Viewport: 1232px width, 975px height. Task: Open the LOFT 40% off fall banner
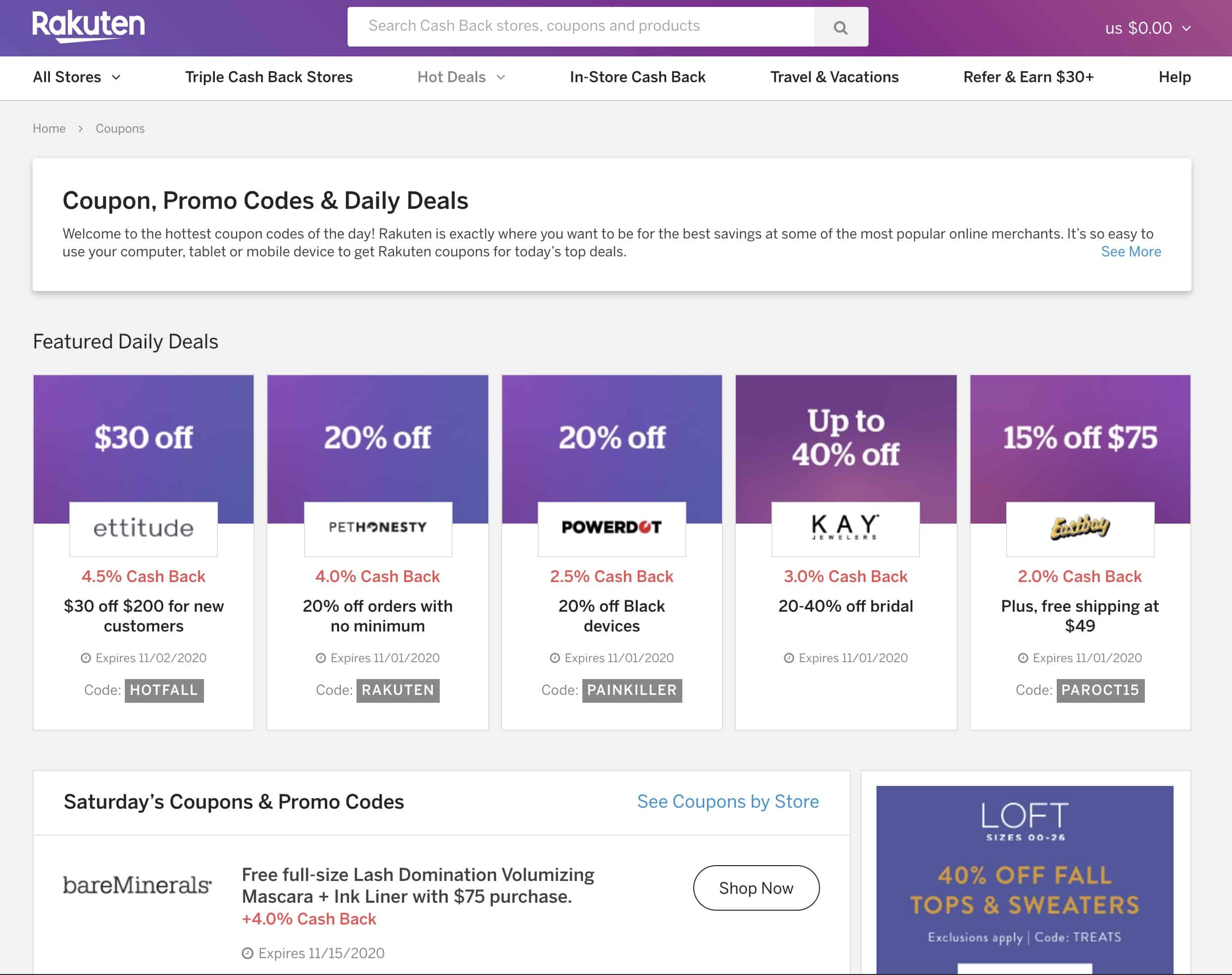(x=1025, y=879)
